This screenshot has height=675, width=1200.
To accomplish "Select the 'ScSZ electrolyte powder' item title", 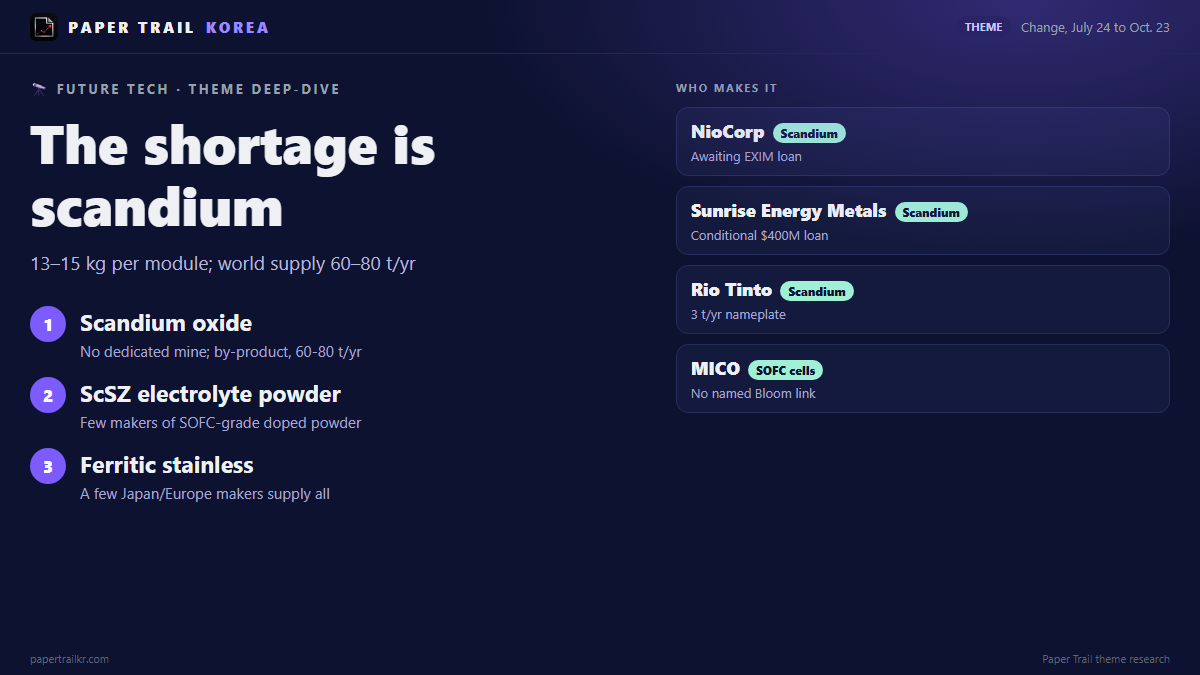I will pyautogui.click(x=210, y=394).
